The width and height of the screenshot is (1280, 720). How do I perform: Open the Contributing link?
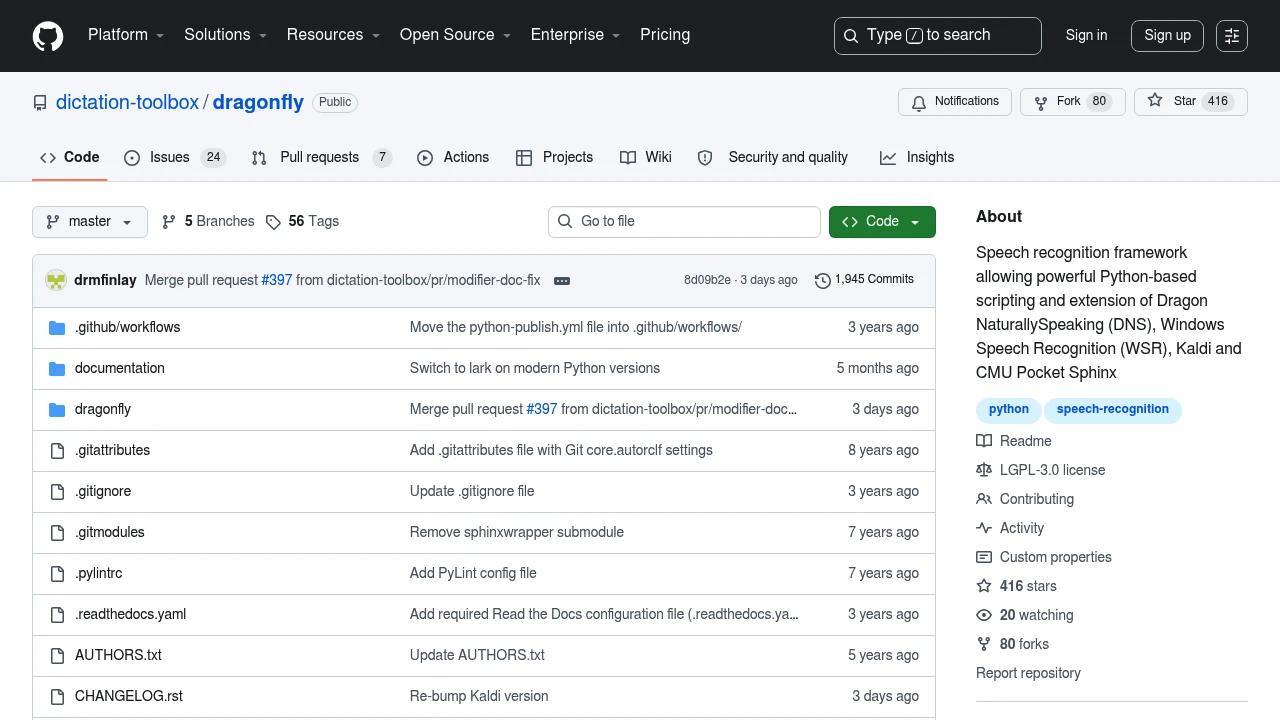tap(1037, 499)
